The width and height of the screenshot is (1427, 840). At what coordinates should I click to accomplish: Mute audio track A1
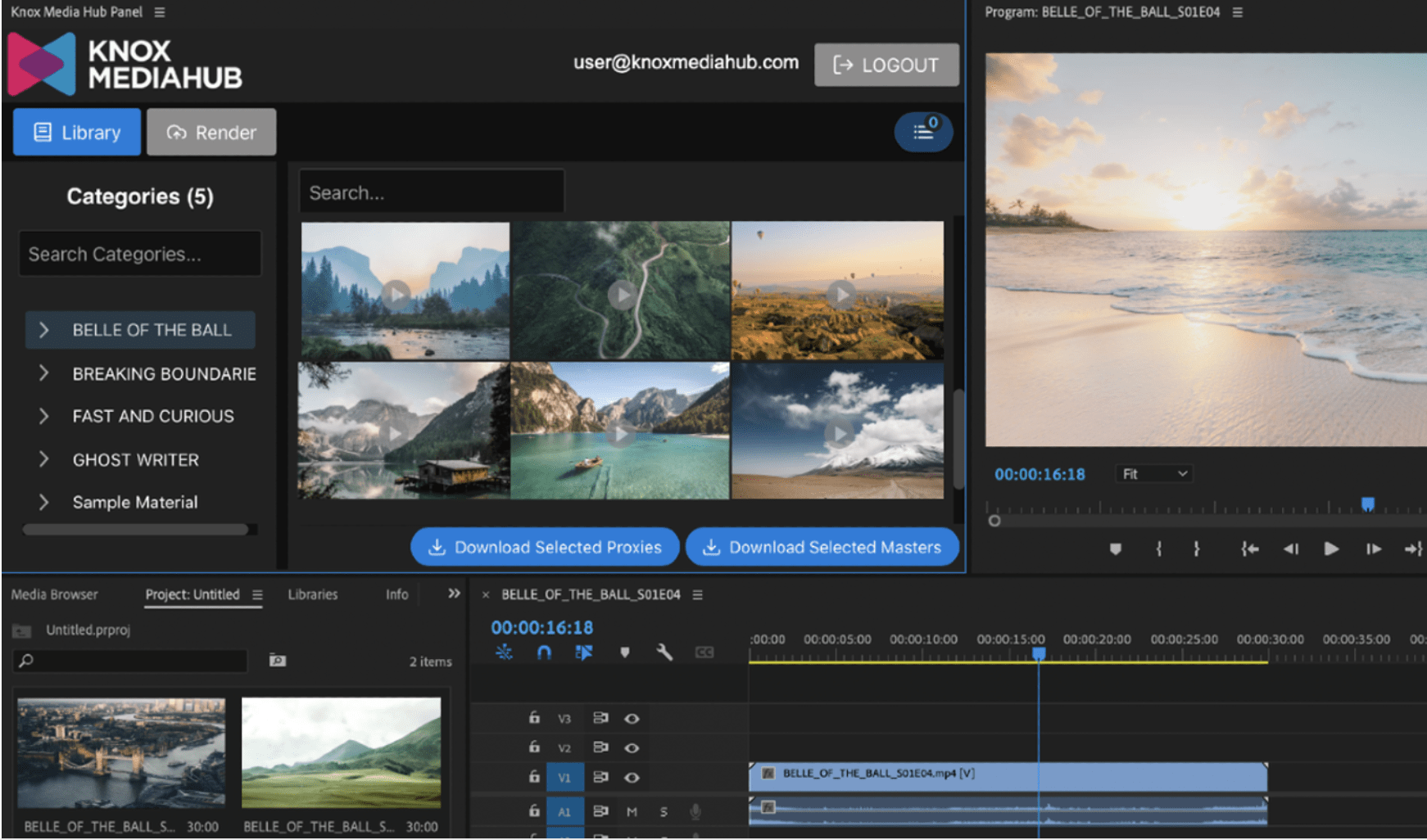coord(632,811)
